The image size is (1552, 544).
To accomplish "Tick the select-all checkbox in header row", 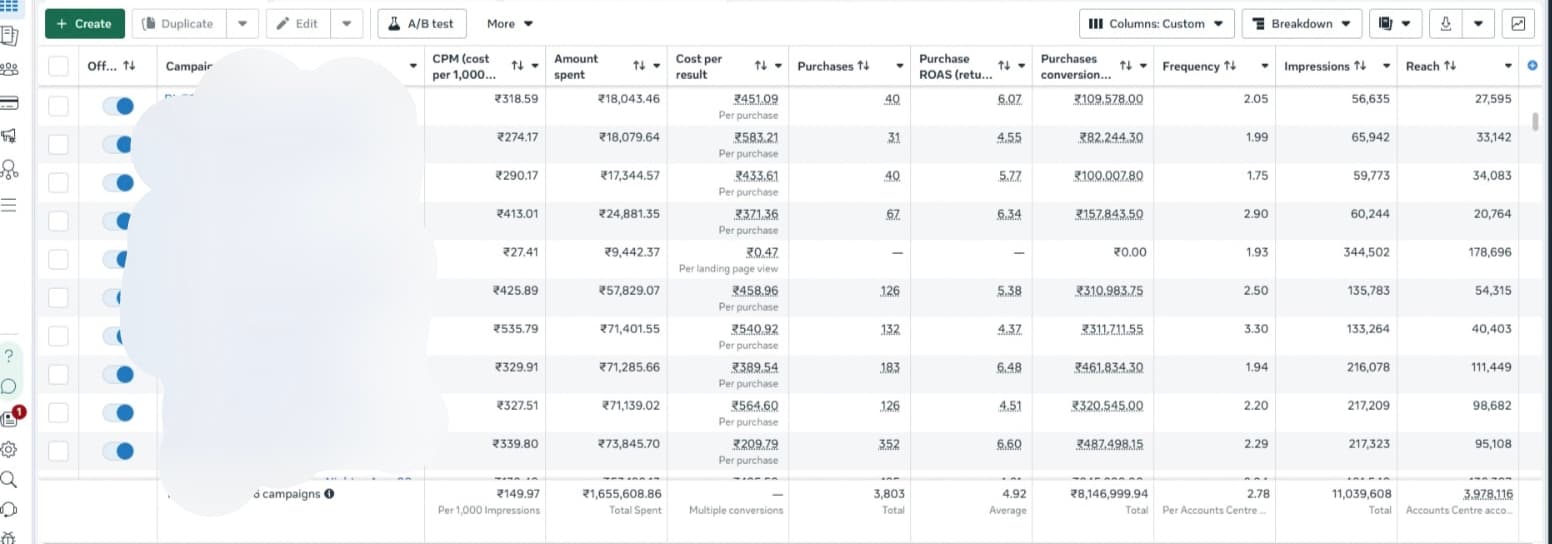I will [58, 66].
